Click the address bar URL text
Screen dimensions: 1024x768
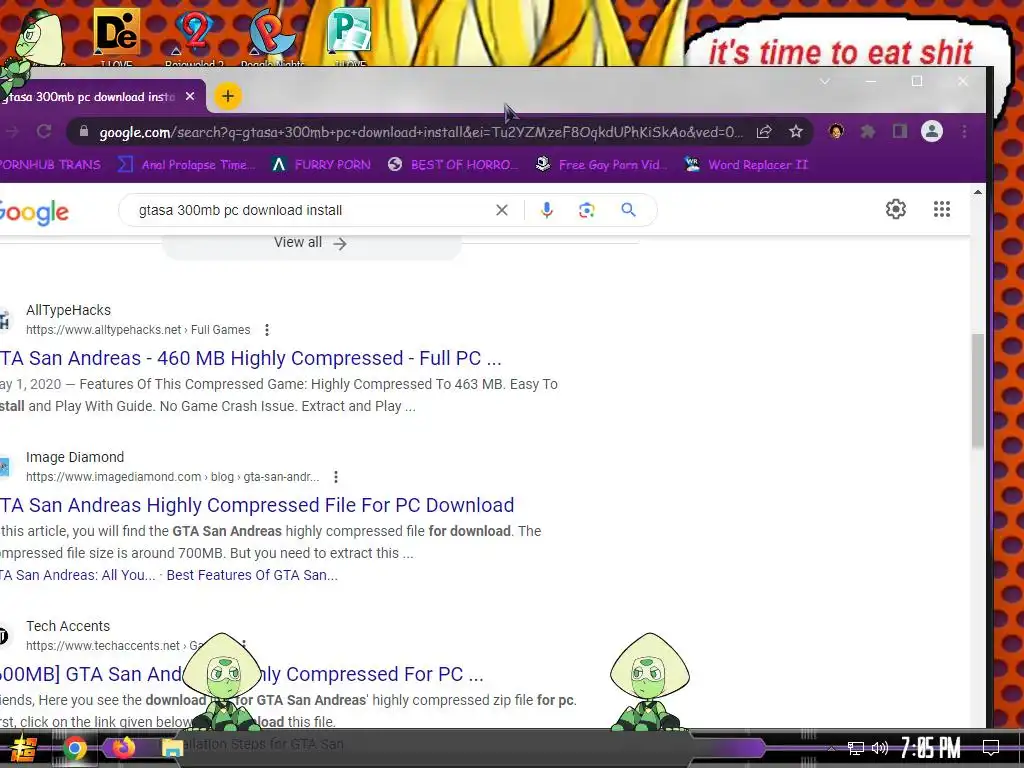[421, 133]
